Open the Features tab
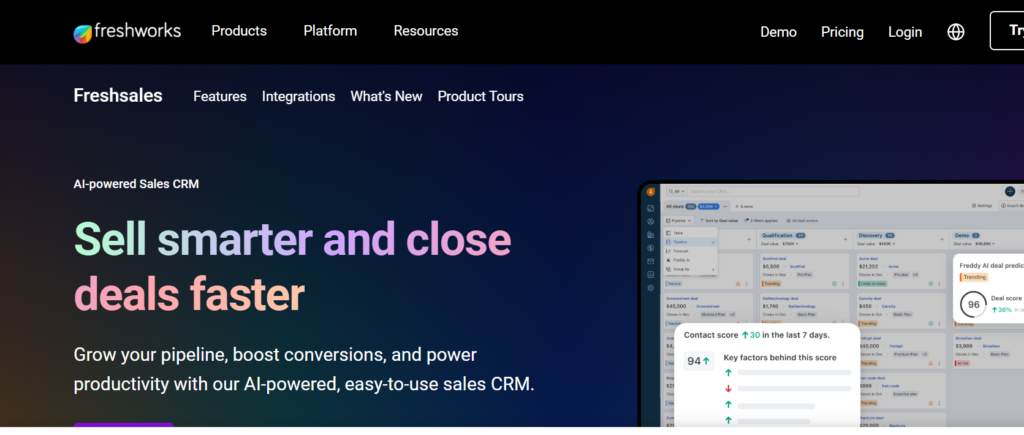1024x435 pixels. [x=220, y=96]
